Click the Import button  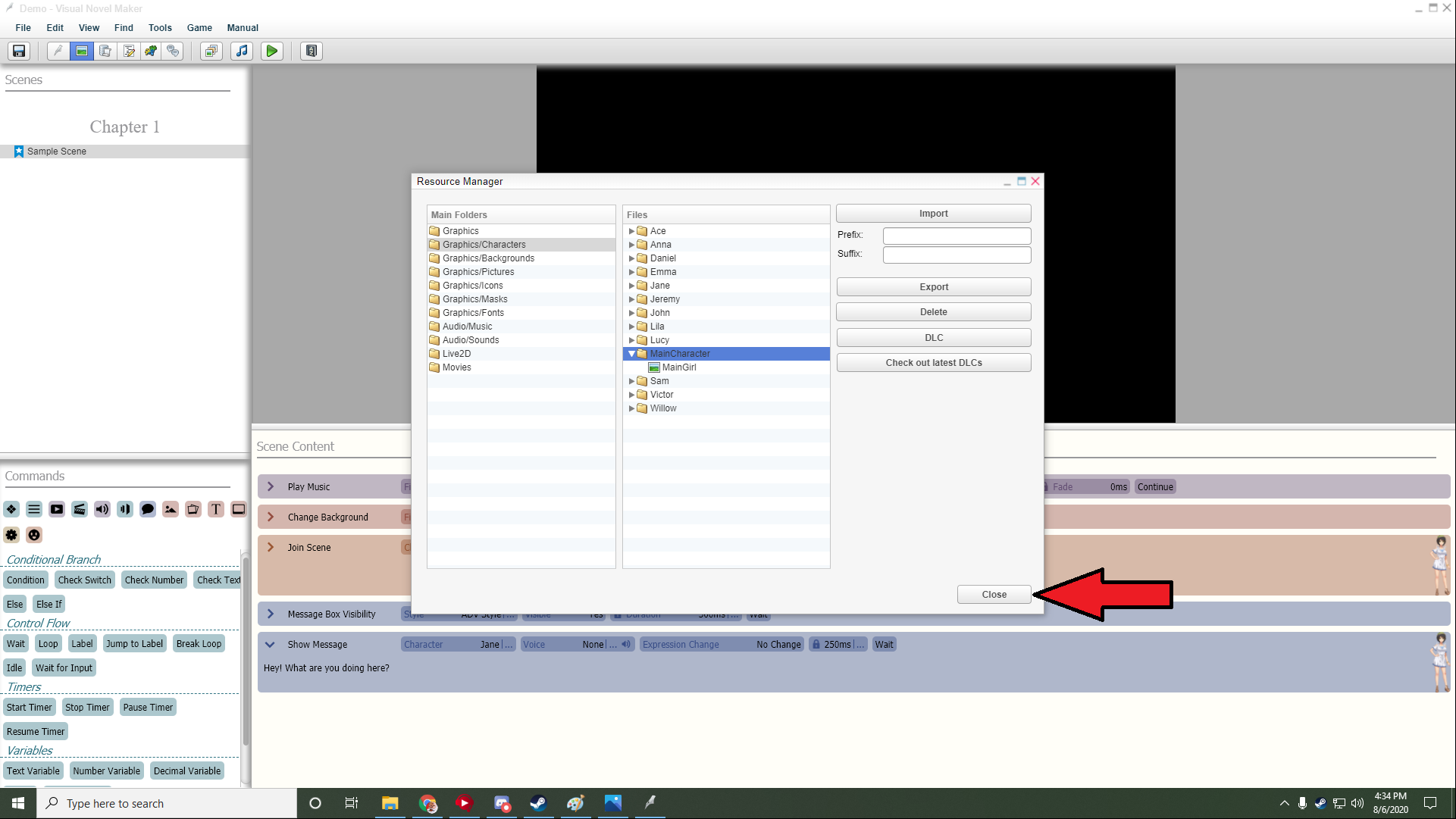(933, 214)
